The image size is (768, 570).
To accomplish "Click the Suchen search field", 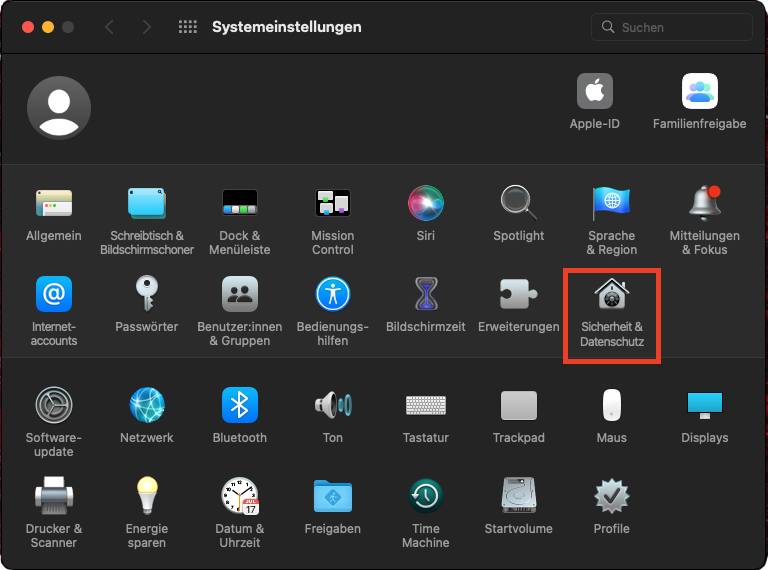I will click(672, 27).
